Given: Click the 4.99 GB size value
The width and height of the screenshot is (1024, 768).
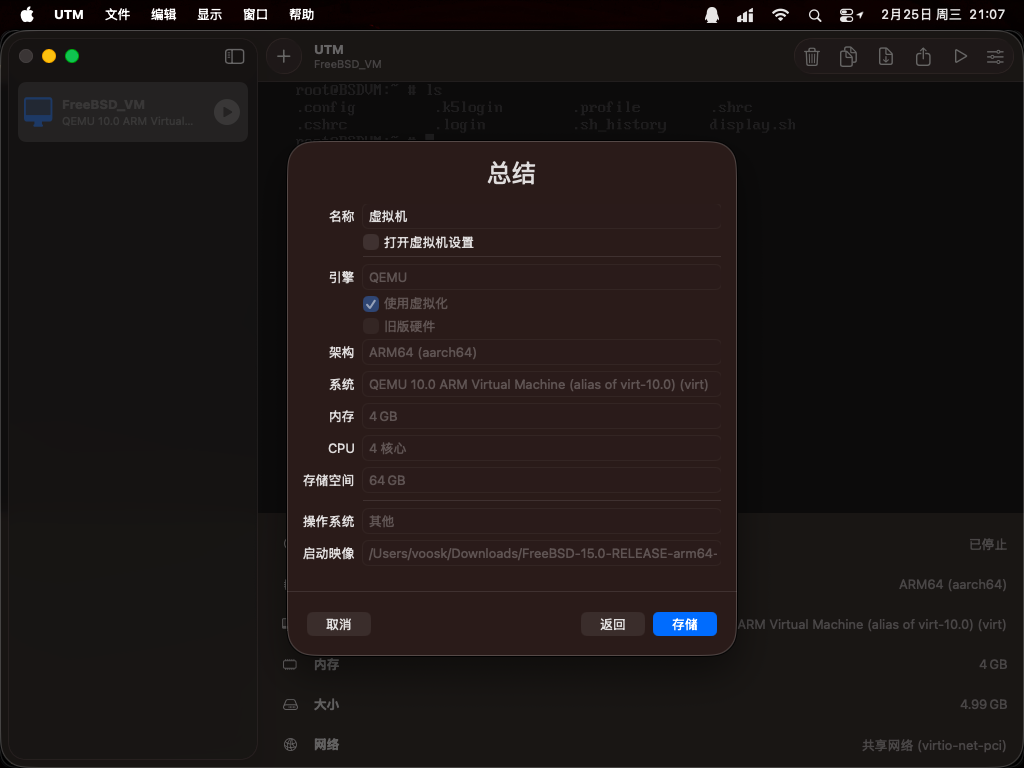Looking at the screenshot, I should [984, 705].
